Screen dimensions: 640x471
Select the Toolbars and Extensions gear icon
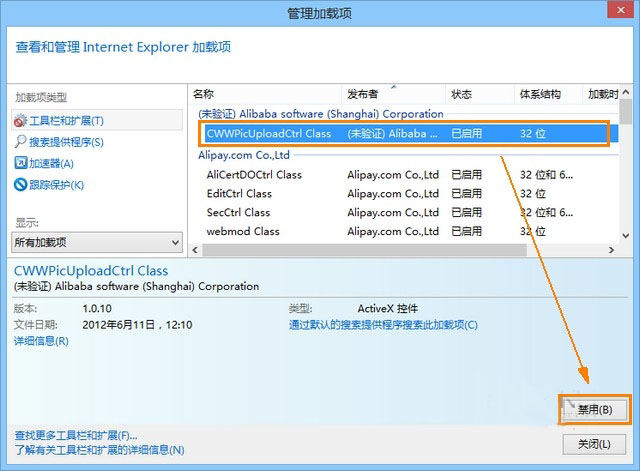pyautogui.click(x=20, y=121)
